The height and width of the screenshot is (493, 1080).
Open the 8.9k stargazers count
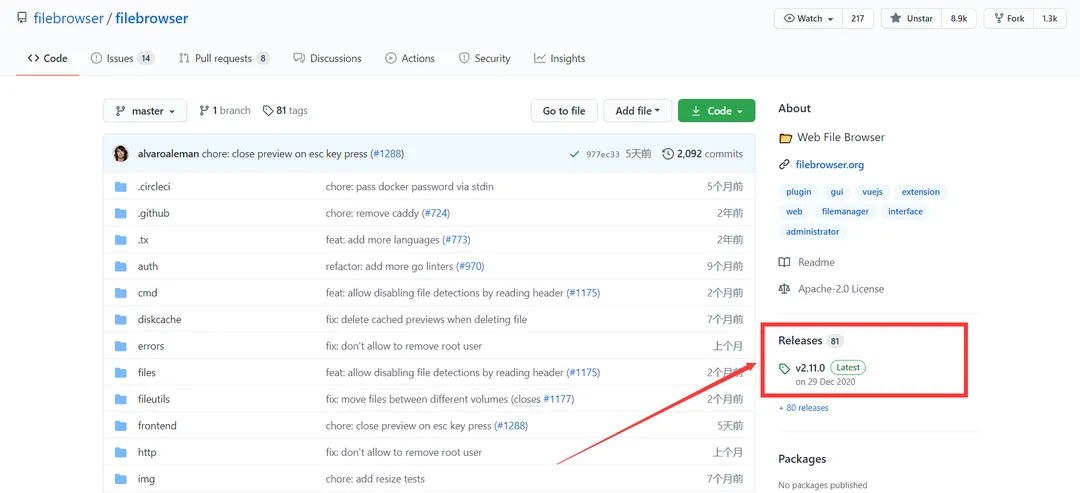click(959, 19)
